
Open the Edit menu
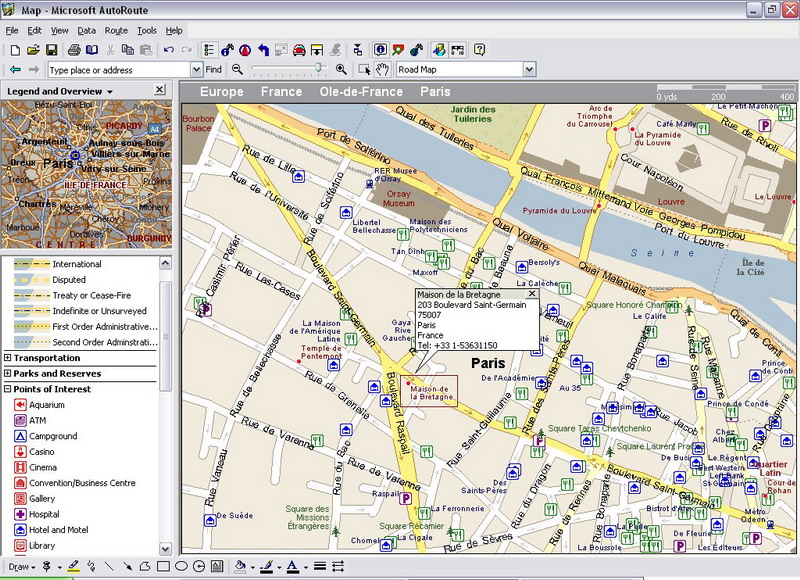[35, 31]
